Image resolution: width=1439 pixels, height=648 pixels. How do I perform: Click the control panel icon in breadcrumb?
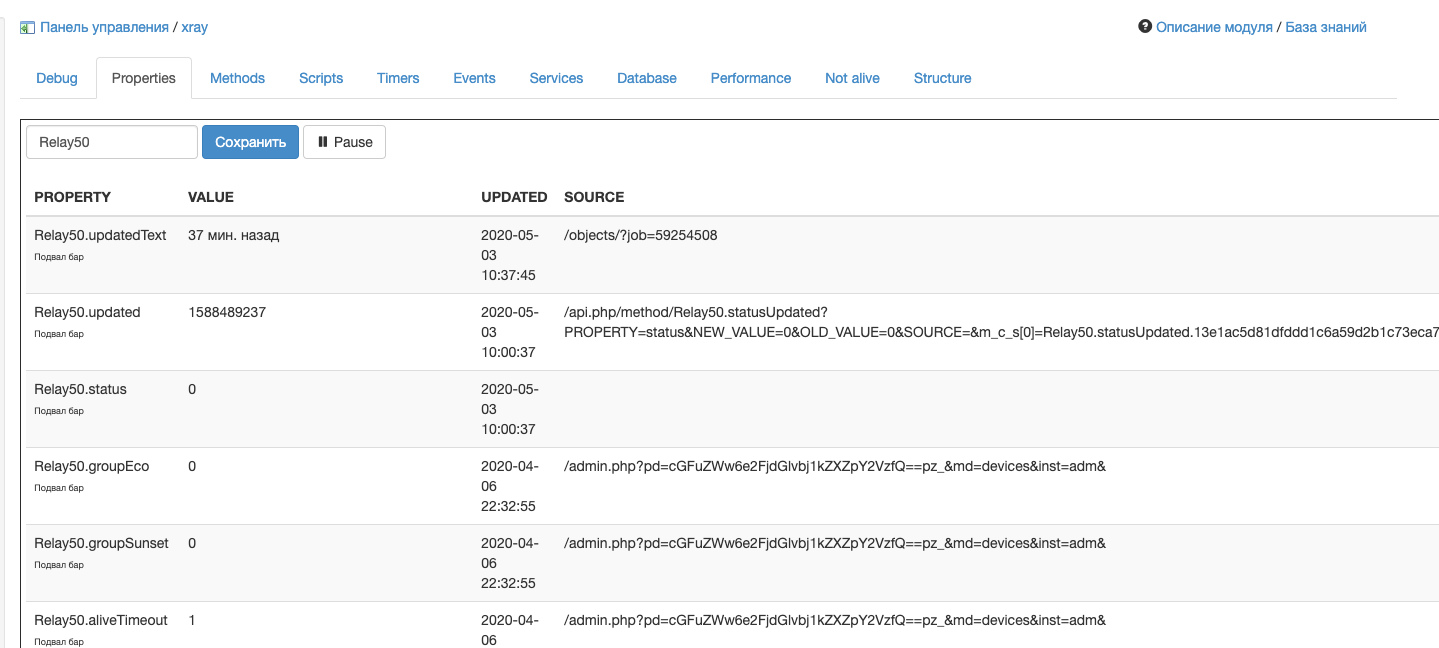(27, 28)
